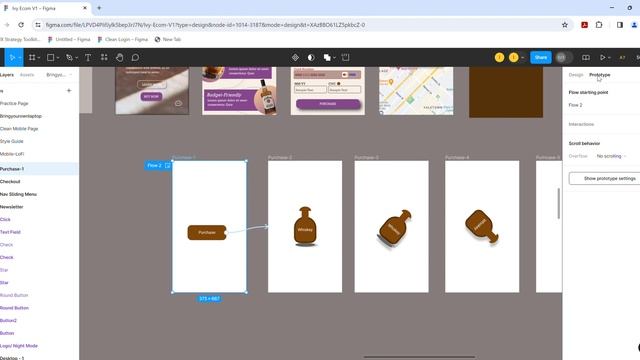This screenshot has height=360, width=640.
Task: Open the Libraries book icon
Action: (x=586, y=58)
